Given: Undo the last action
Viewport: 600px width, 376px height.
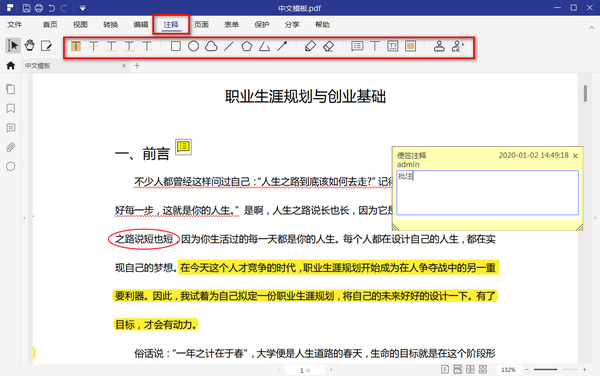Looking at the screenshot, I should [51, 8].
